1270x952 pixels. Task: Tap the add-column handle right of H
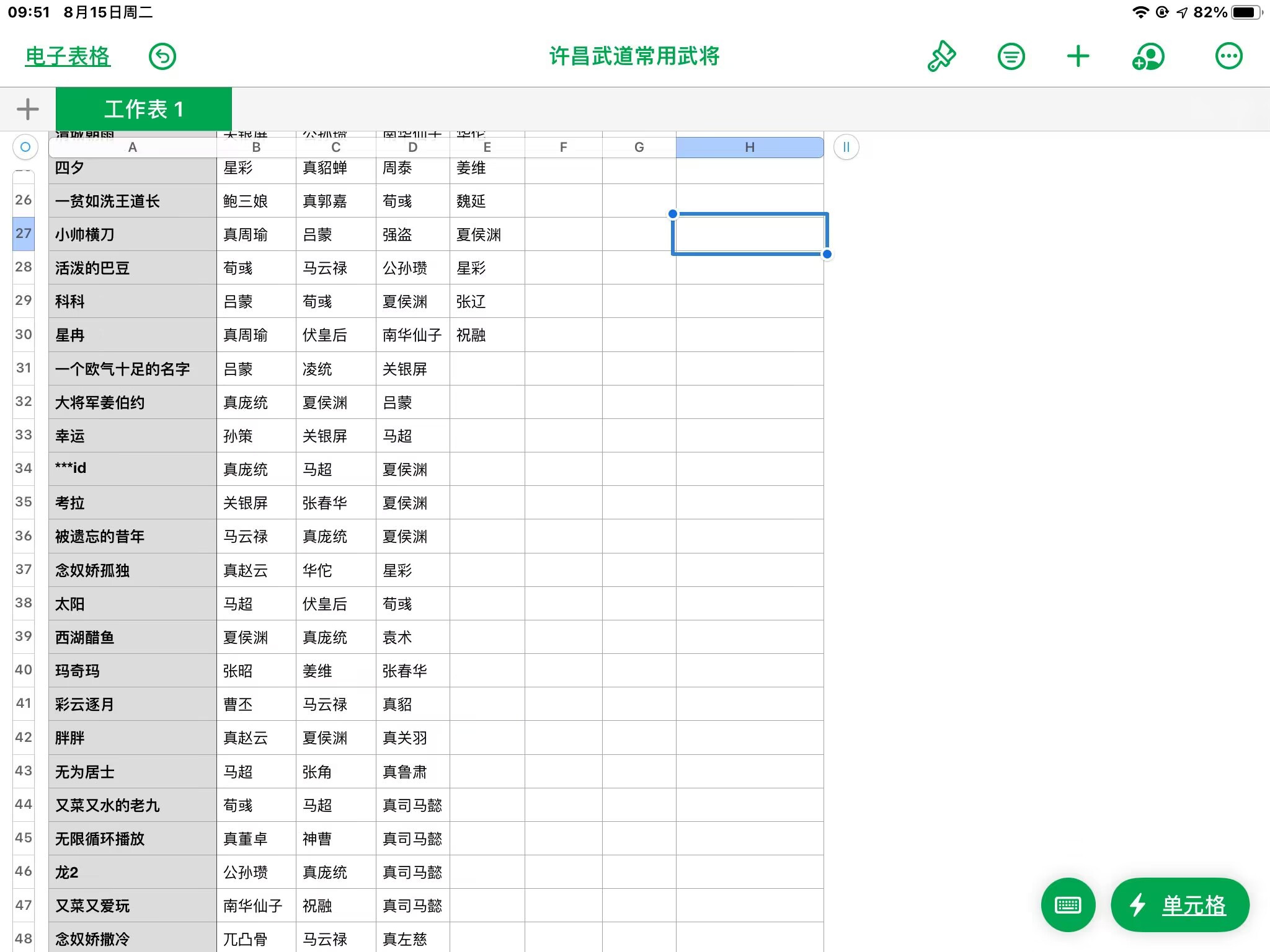point(846,147)
